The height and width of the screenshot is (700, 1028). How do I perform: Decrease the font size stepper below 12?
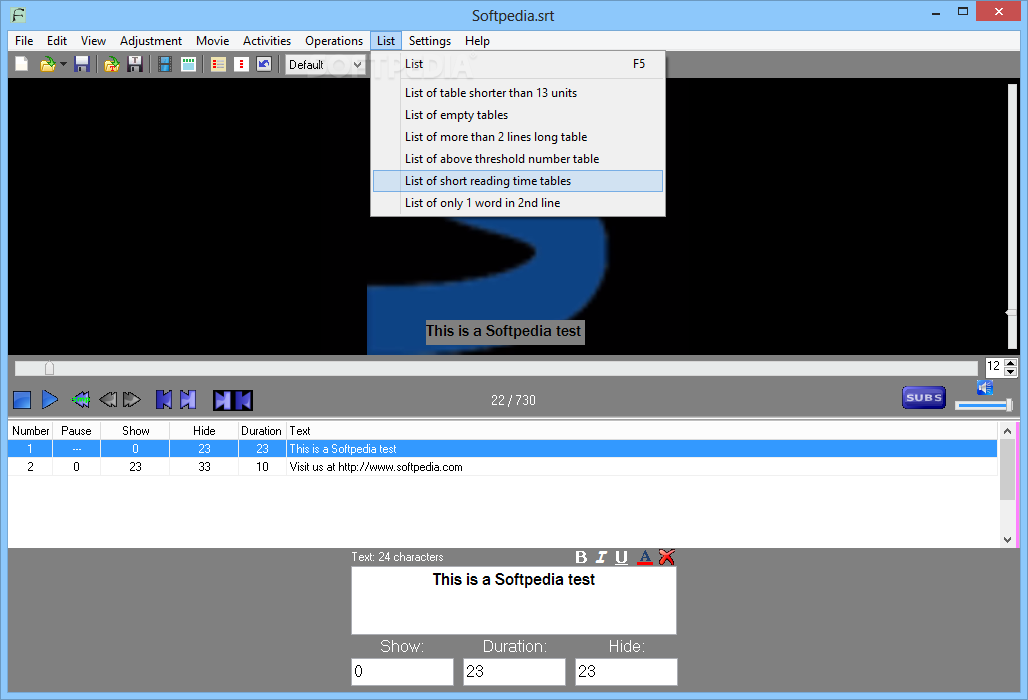[1010, 372]
